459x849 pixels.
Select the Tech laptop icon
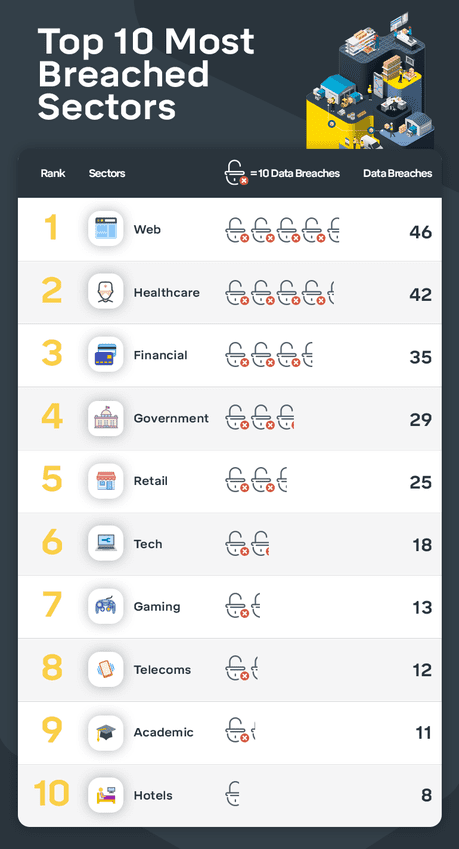pos(106,543)
